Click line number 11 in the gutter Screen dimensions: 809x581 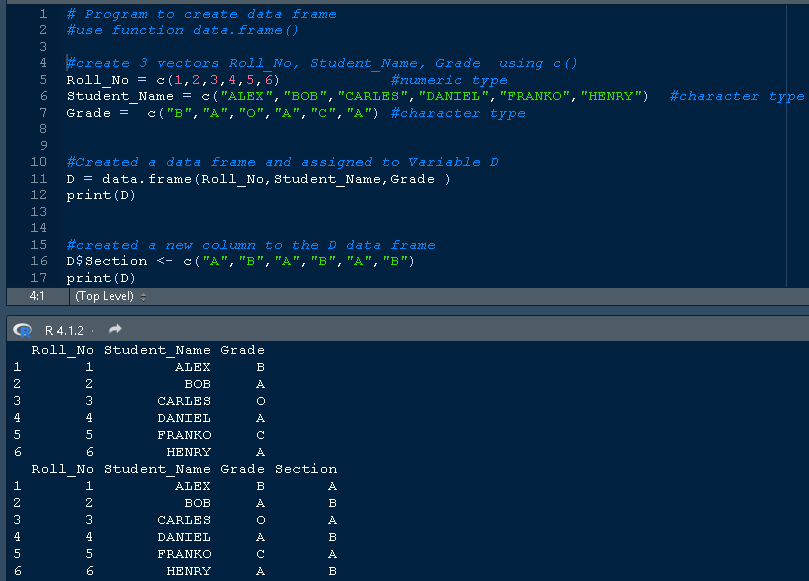(40, 179)
